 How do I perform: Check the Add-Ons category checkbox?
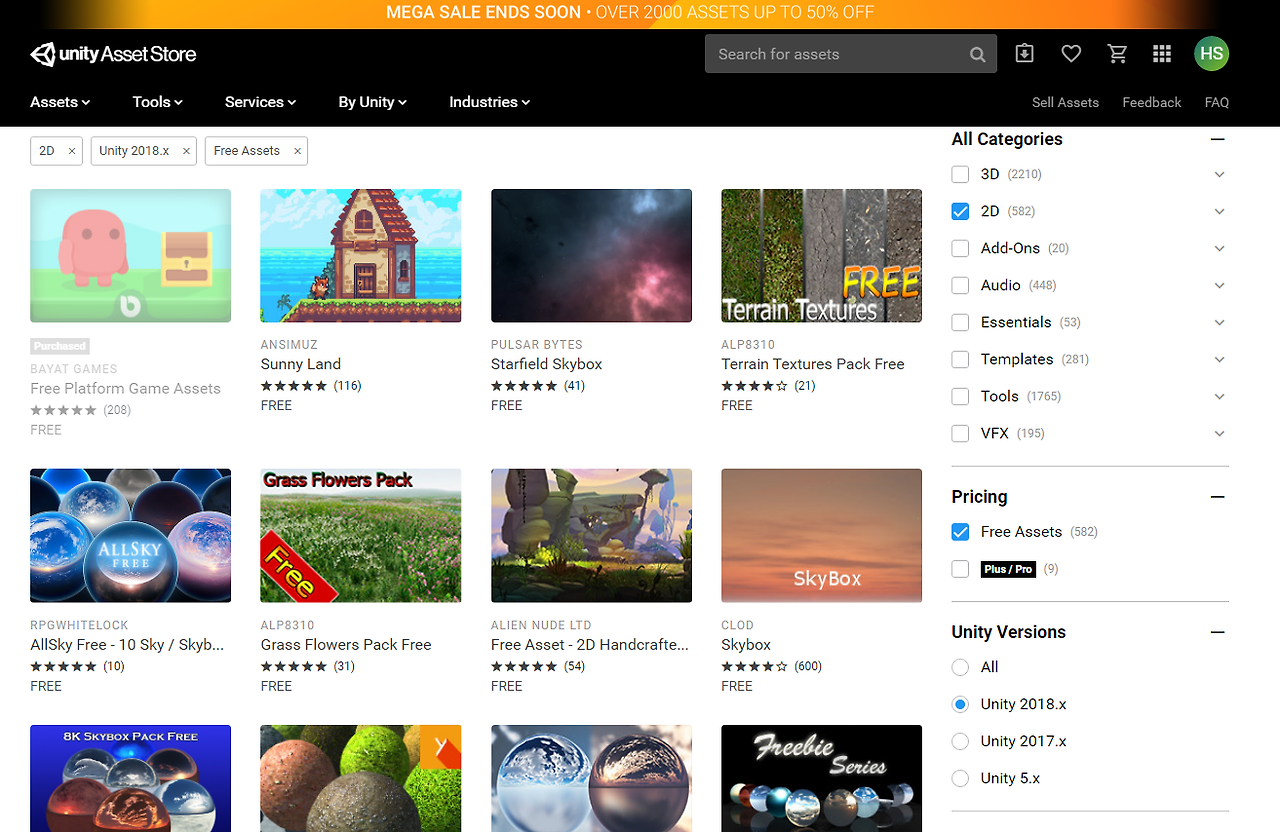[960, 248]
